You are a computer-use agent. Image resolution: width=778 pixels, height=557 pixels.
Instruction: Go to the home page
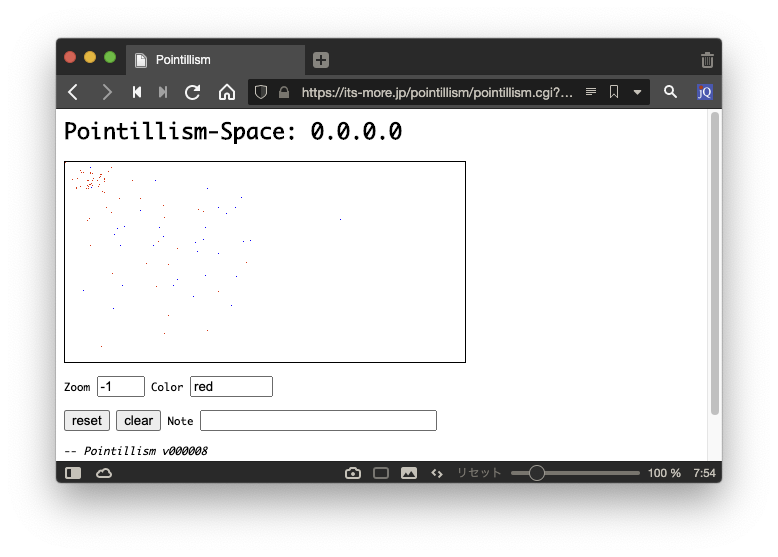[227, 92]
